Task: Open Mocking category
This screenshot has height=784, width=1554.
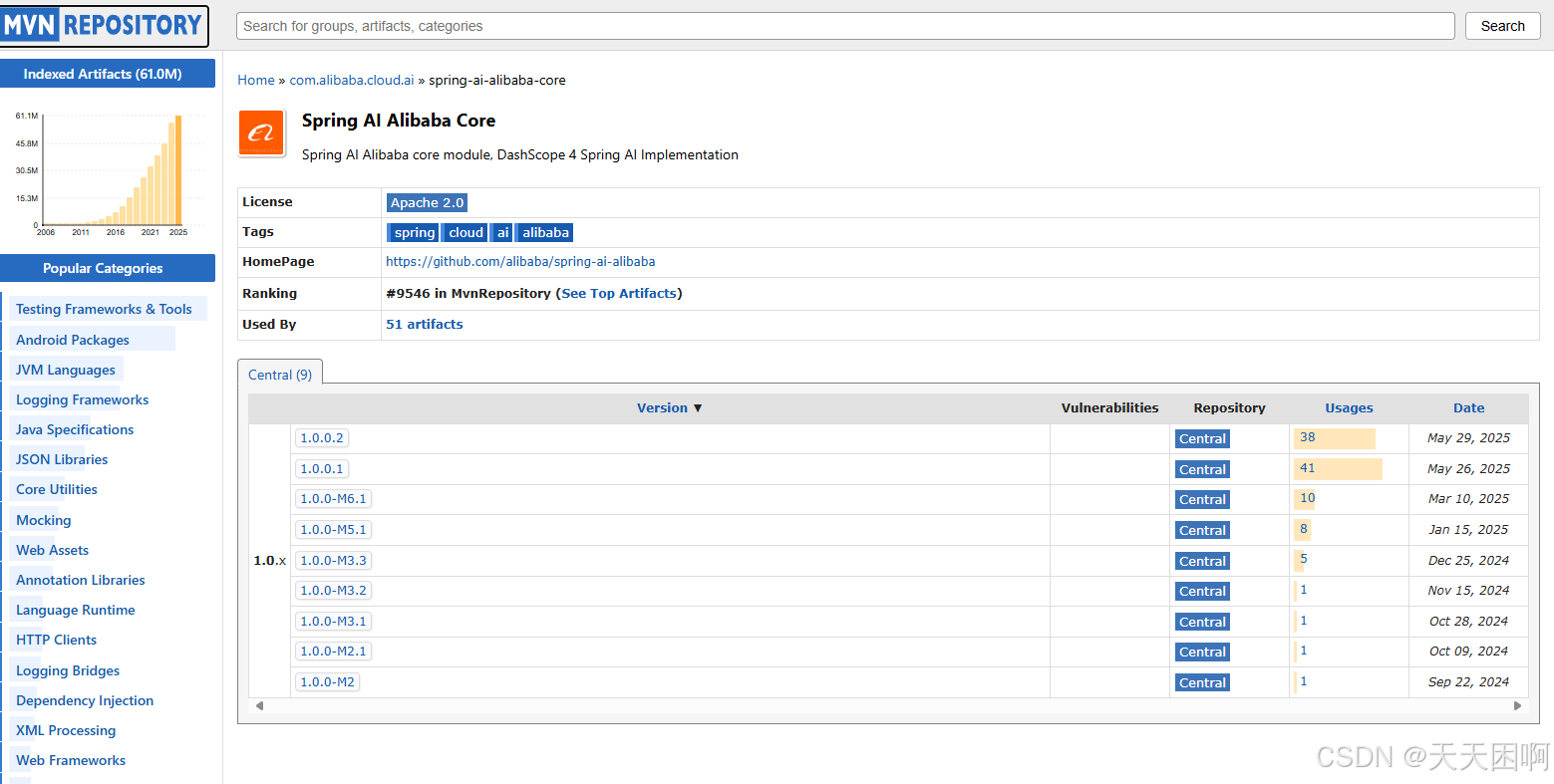Action: [x=44, y=520]
